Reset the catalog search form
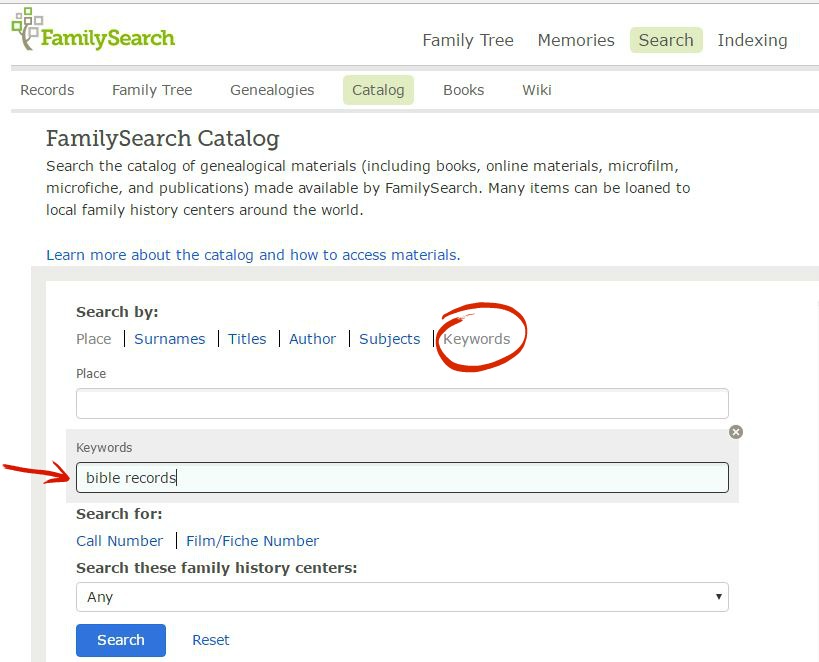This screenshot has height=662, width=819. coord(210,640)
